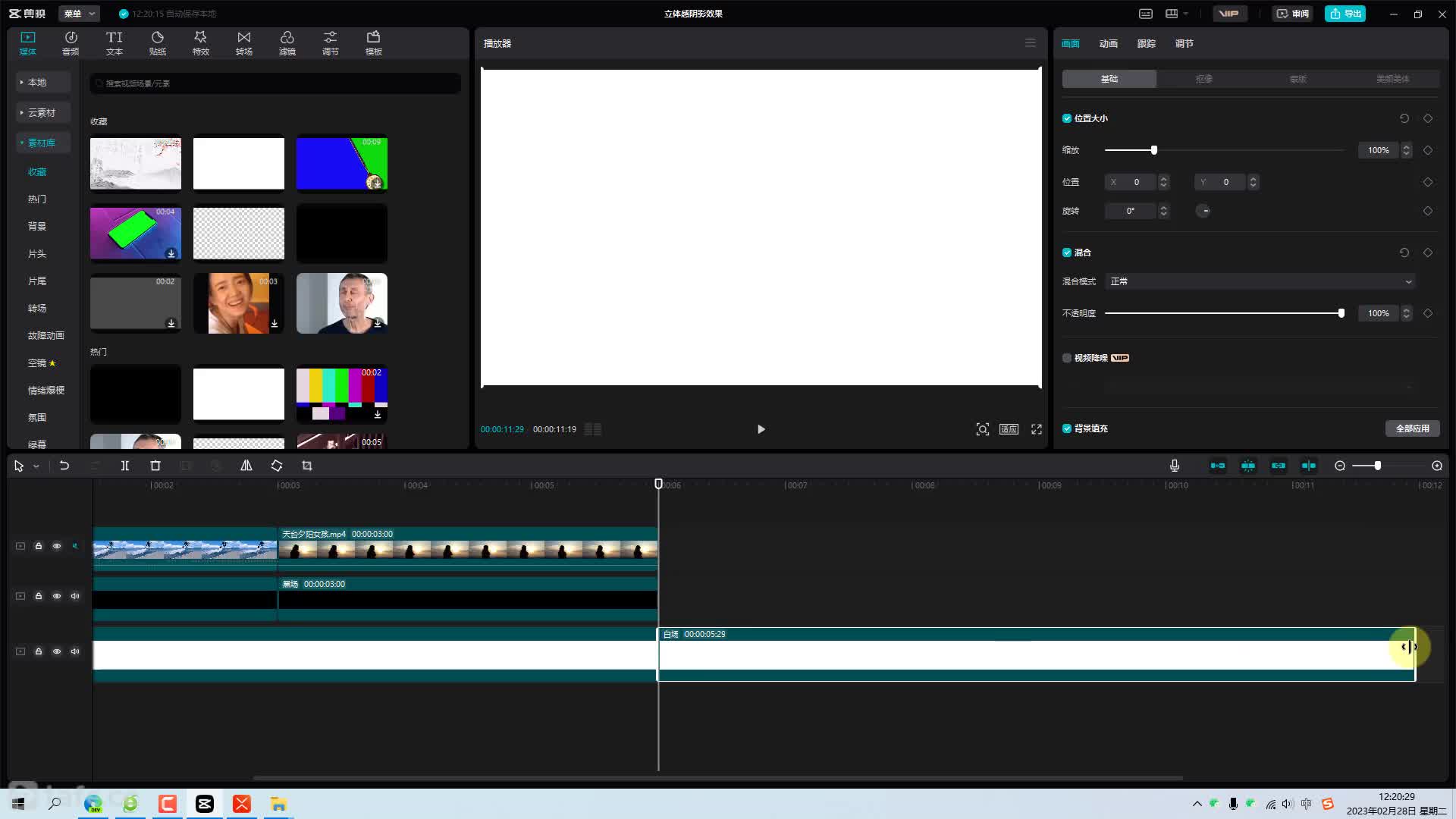Mute the 黑场 black track speaker
1456x819 pixels.
pos(75,596)
